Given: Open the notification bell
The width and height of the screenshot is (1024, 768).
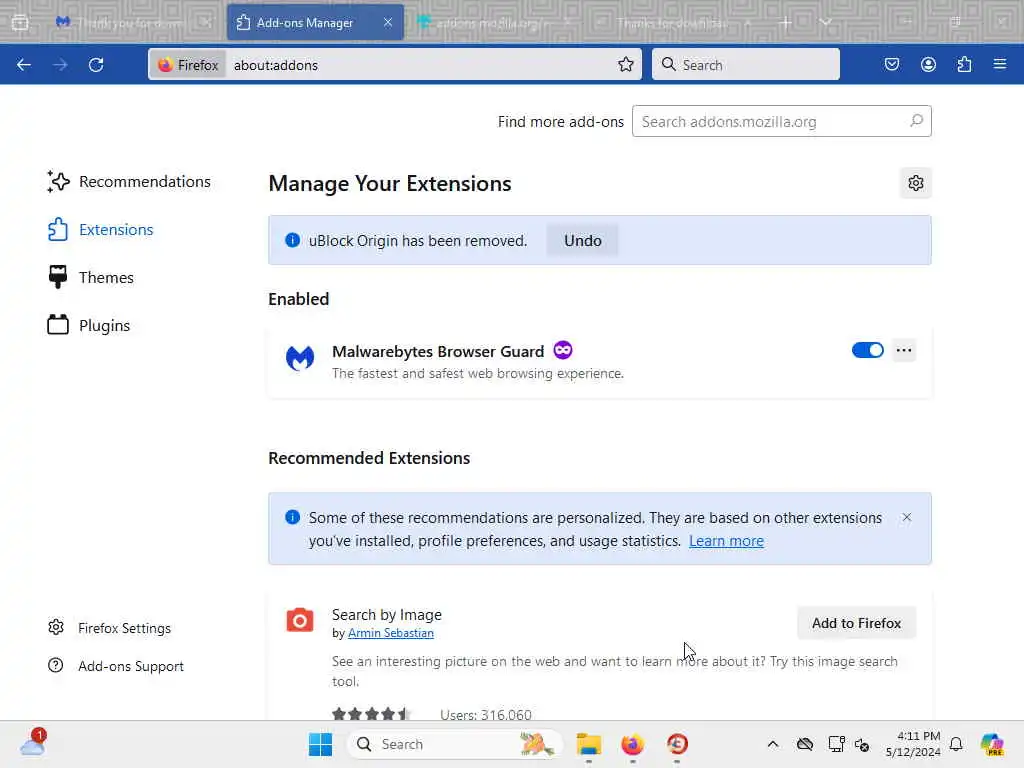Looking at the screenshot, I should pos(956,744).
